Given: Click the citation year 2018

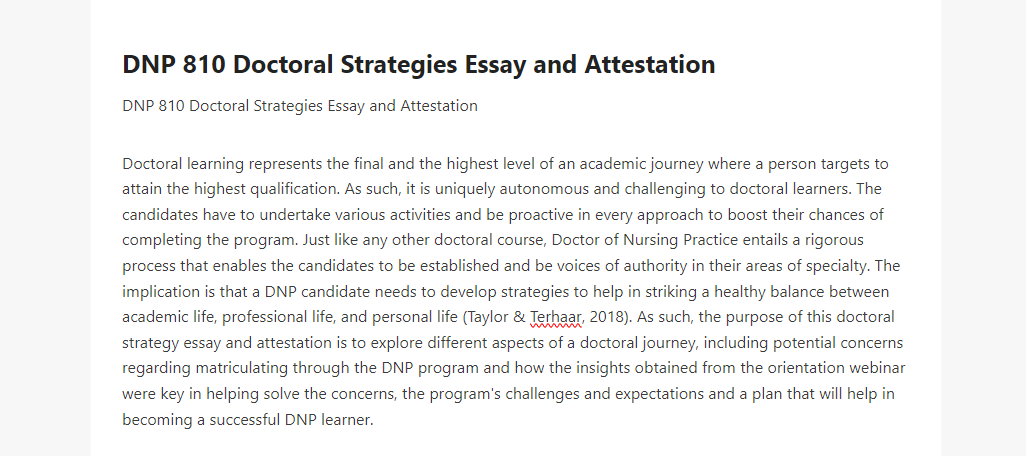Looking at the screenshot, I should click(x=607, y=317).
